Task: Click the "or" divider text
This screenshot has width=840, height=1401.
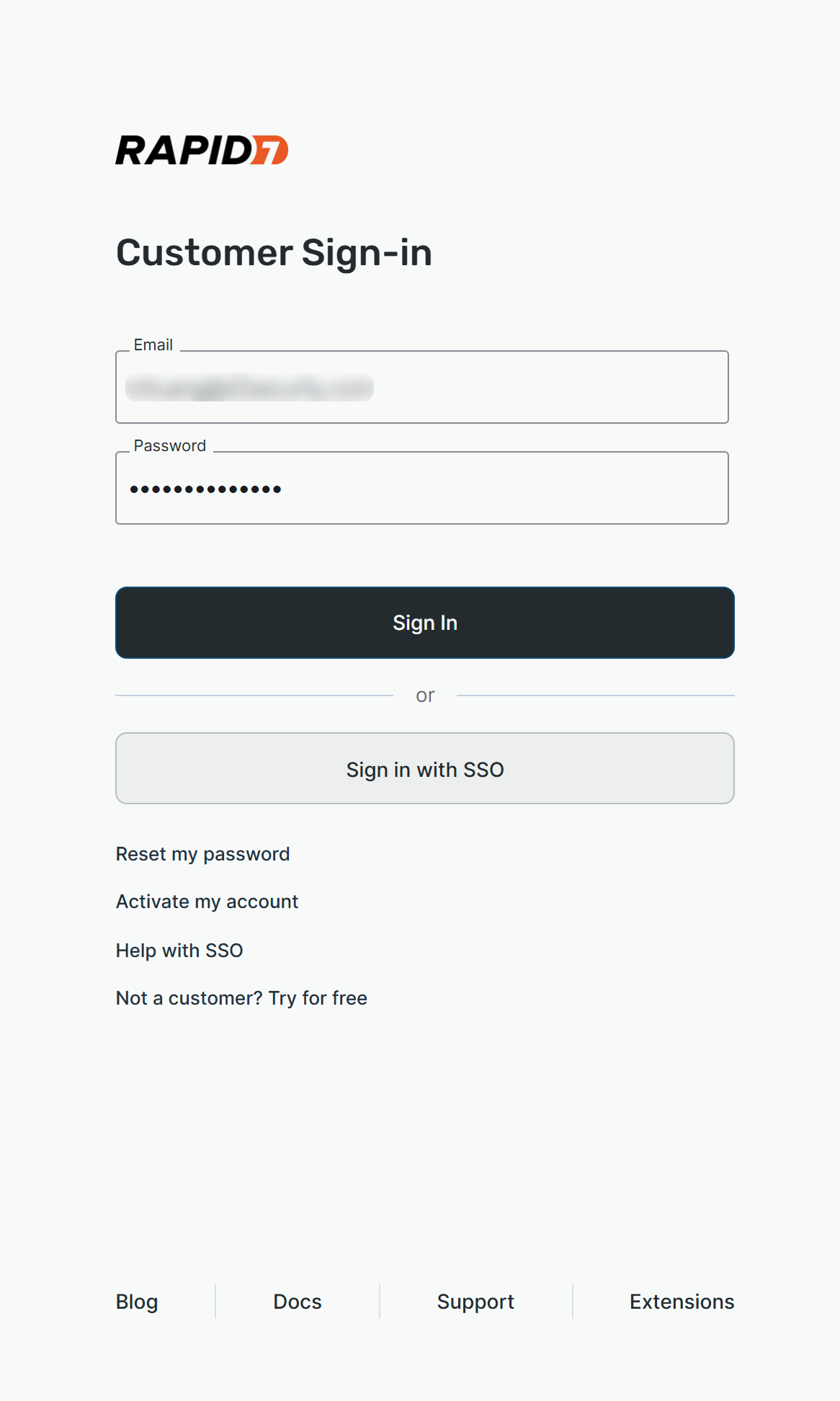Action: pyautogui.click(x=425, y=695)
